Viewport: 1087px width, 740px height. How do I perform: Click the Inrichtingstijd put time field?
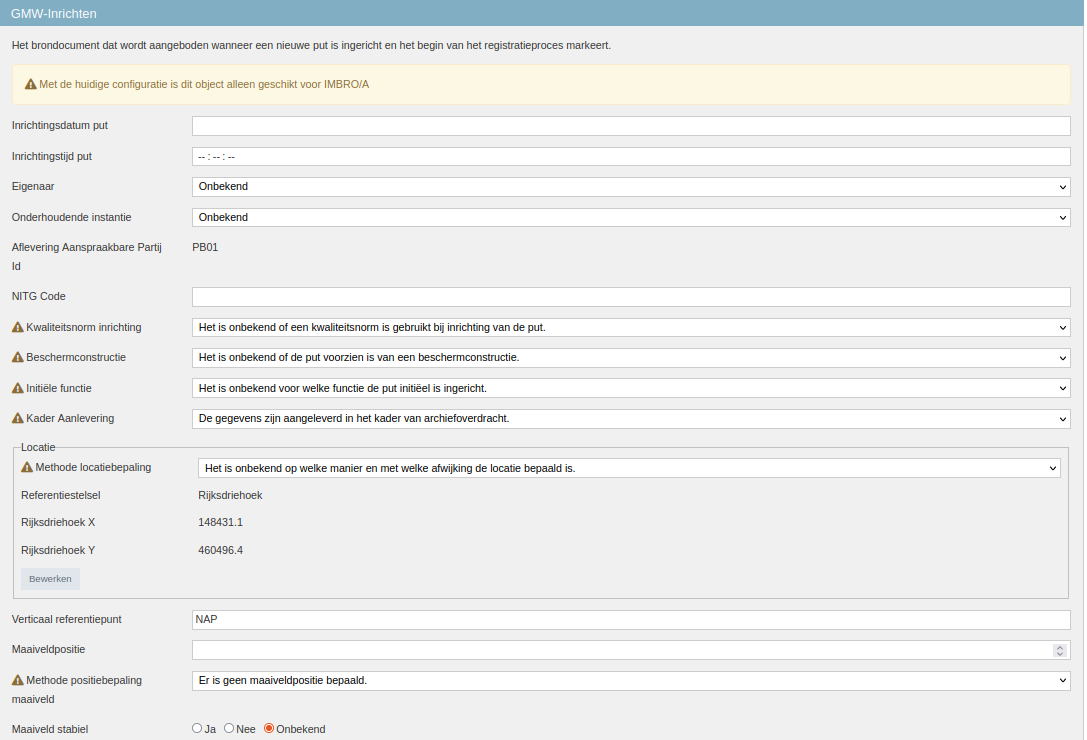(630, 157)
